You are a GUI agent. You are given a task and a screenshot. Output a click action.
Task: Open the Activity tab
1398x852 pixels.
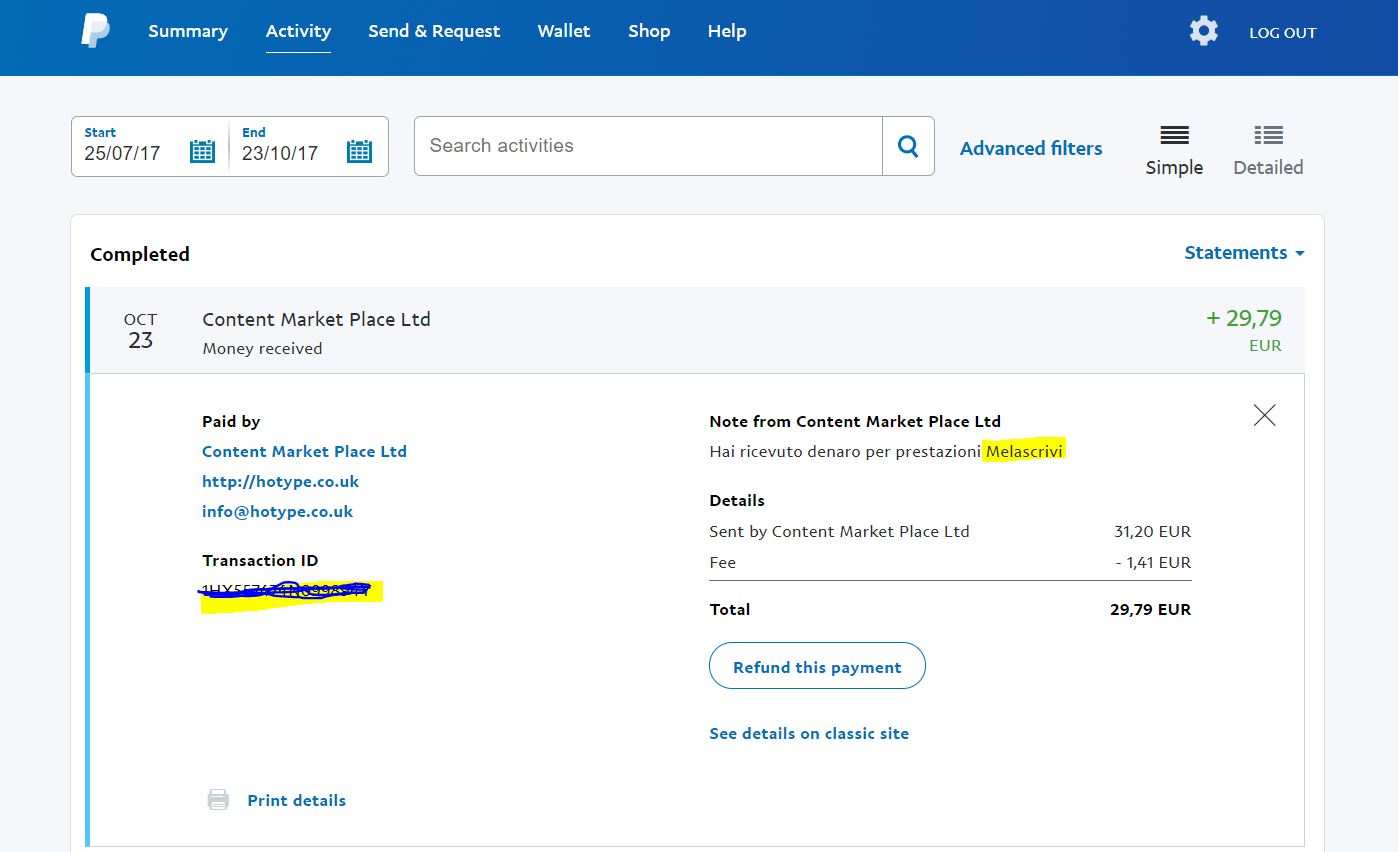click(298, 31)
